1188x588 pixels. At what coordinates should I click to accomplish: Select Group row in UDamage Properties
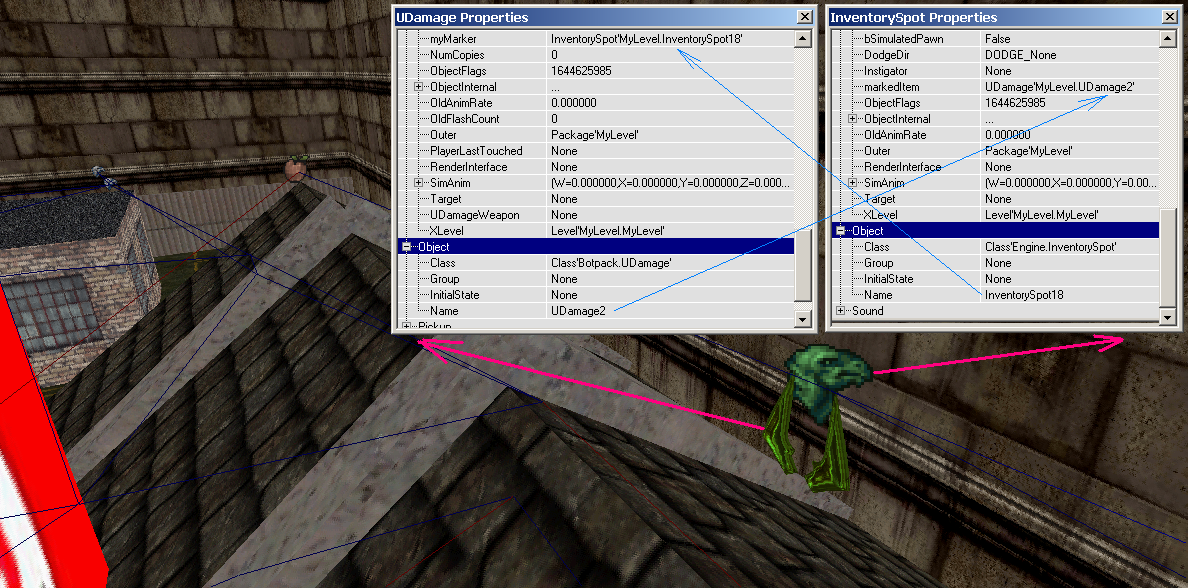pos(596,279)
